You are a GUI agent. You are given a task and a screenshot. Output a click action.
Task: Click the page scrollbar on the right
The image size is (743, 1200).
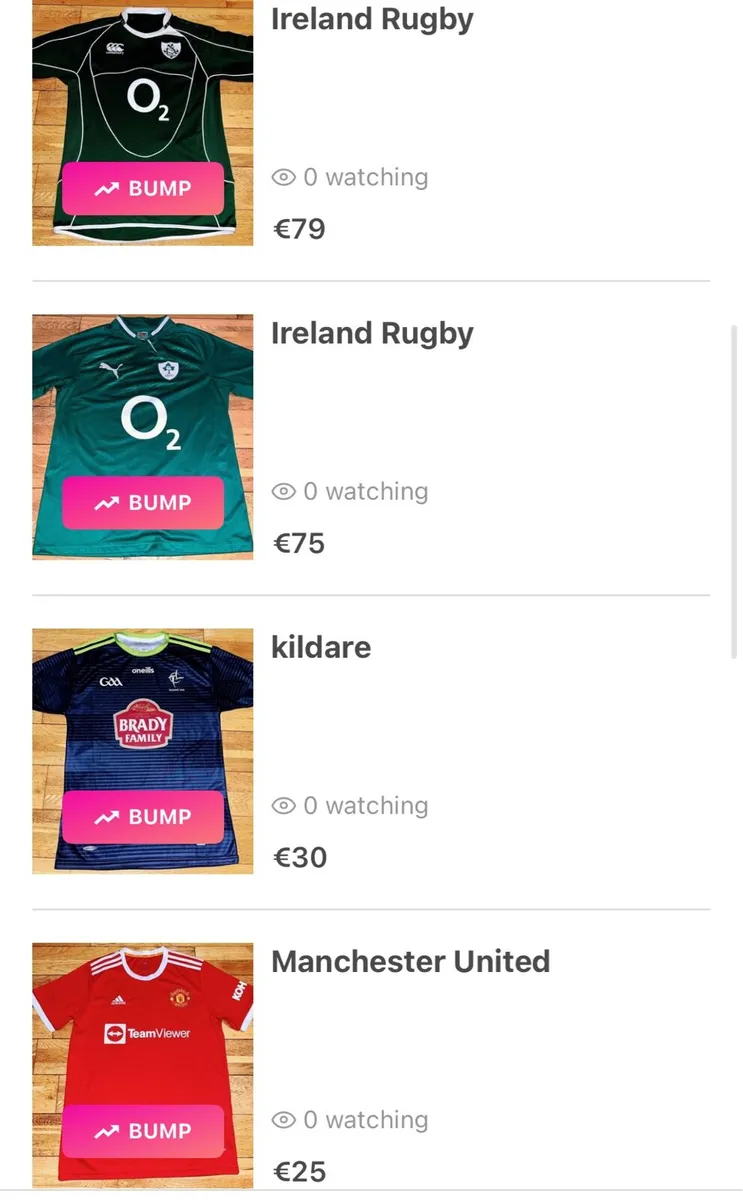(x=735, y=490)
